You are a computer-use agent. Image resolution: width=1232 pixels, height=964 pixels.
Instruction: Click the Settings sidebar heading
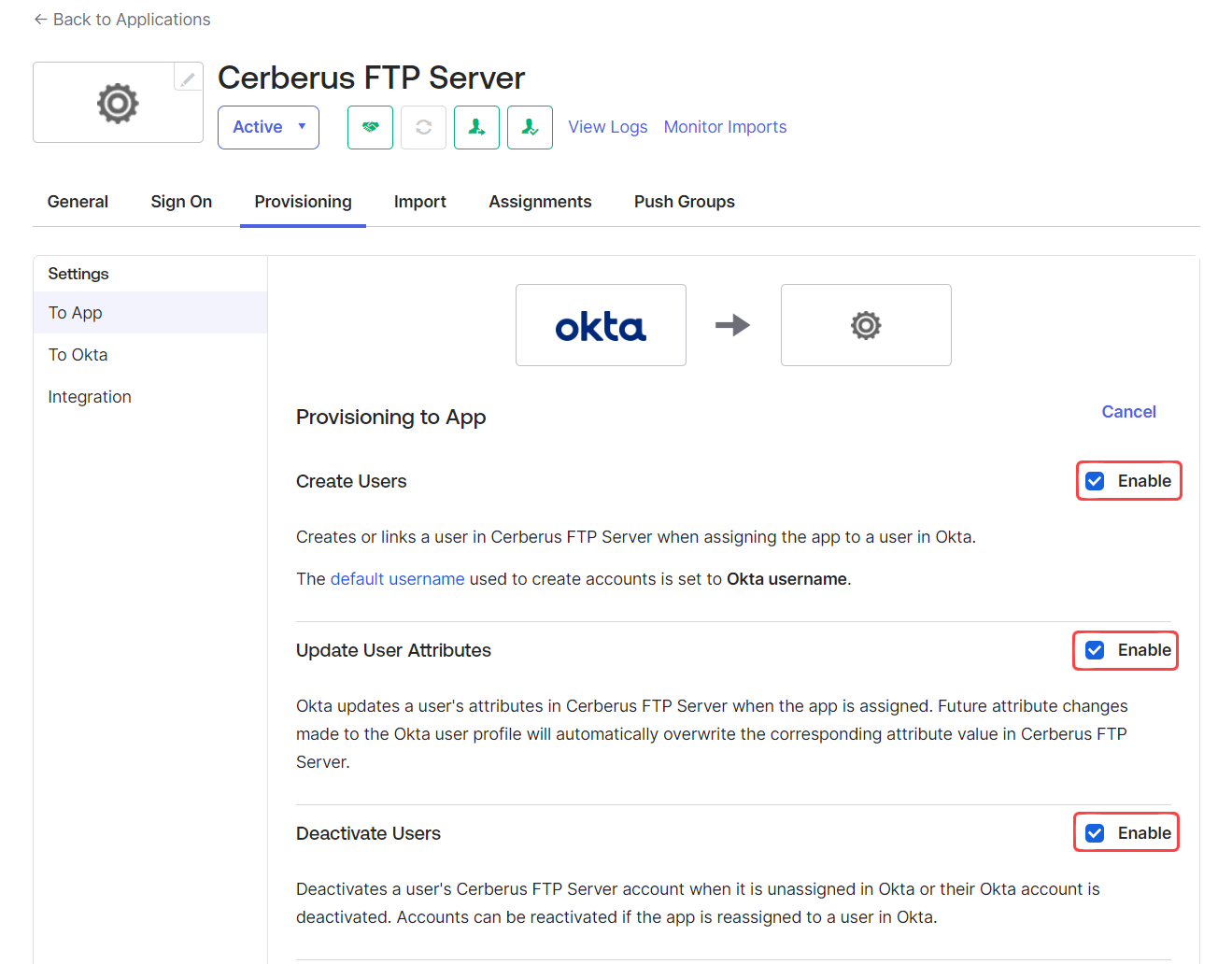coord(78,274)
